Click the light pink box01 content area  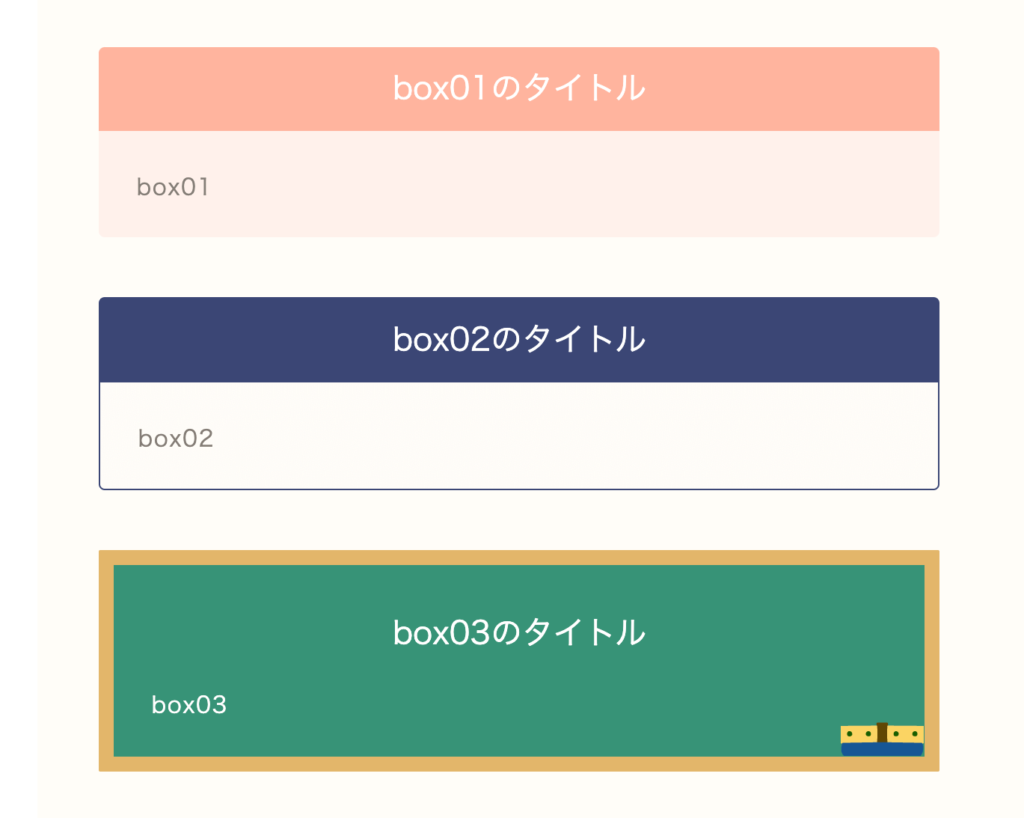tap(519, 183)
